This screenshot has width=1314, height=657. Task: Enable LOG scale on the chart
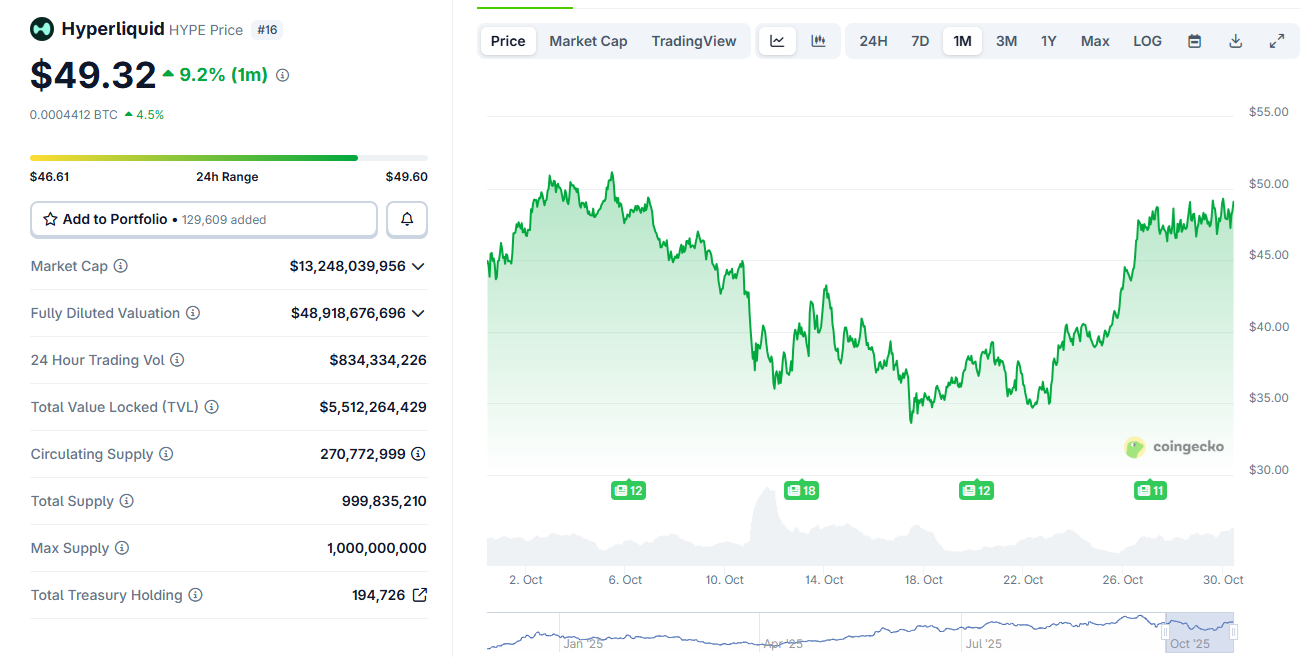click(1147, 41)
